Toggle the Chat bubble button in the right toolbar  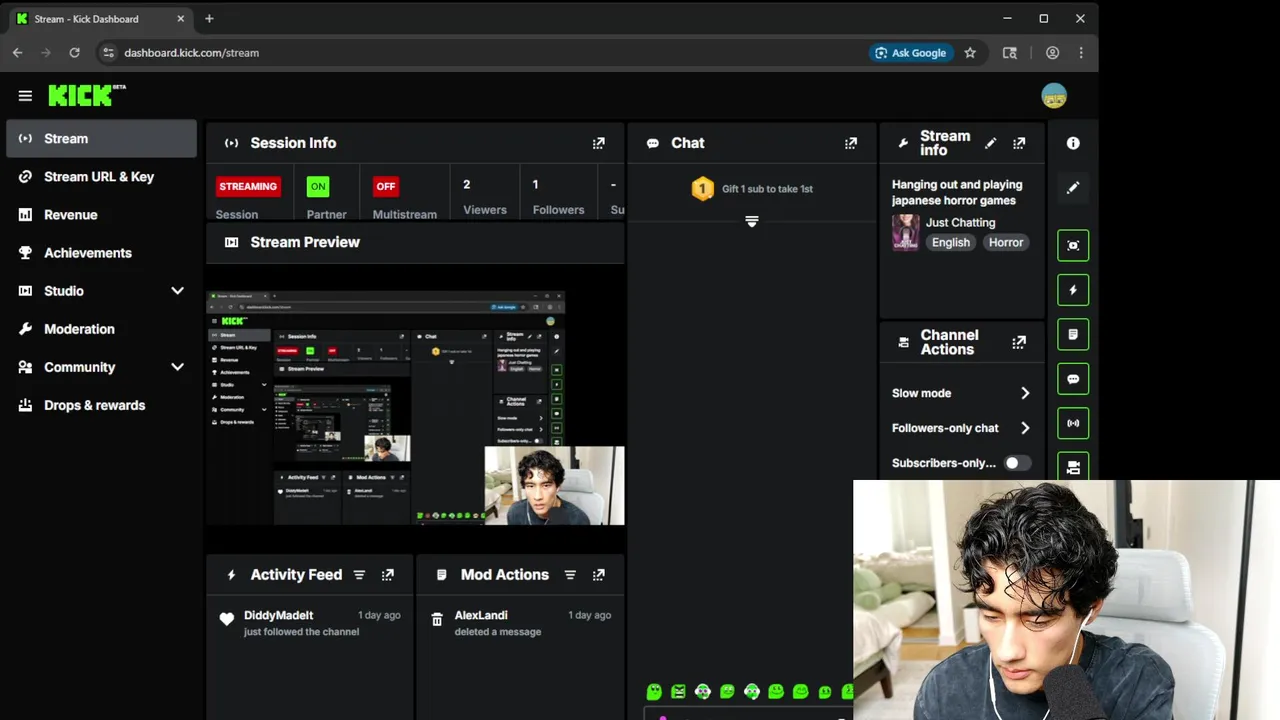point(1073,379)
